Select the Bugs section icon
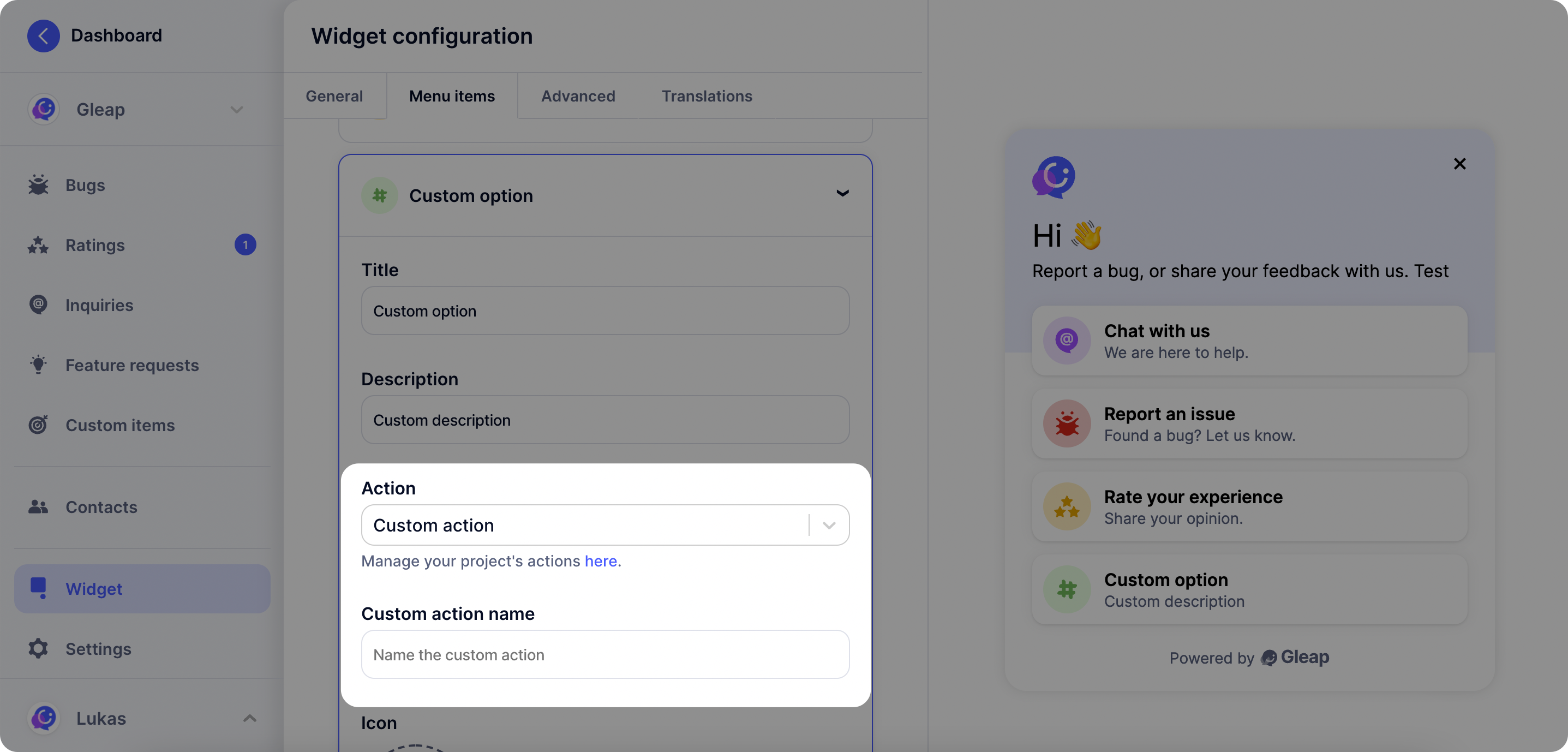 [x=38, y=184]
